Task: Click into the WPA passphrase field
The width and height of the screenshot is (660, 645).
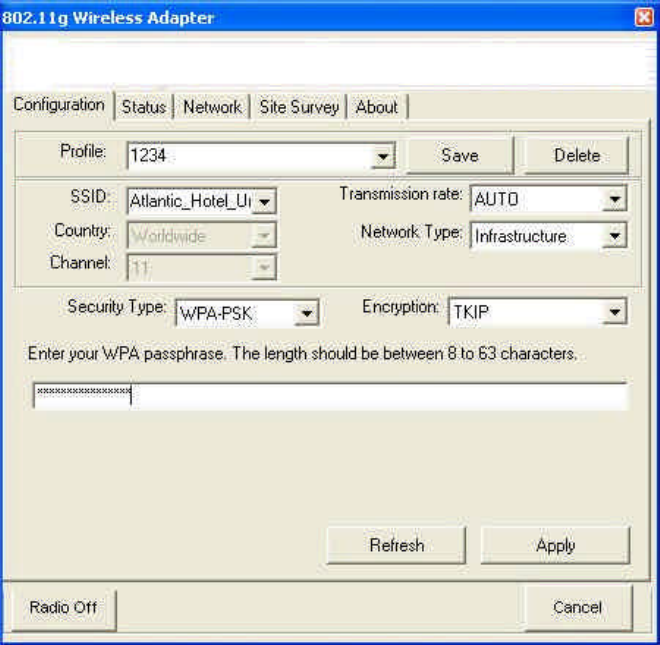Action: 330,396
